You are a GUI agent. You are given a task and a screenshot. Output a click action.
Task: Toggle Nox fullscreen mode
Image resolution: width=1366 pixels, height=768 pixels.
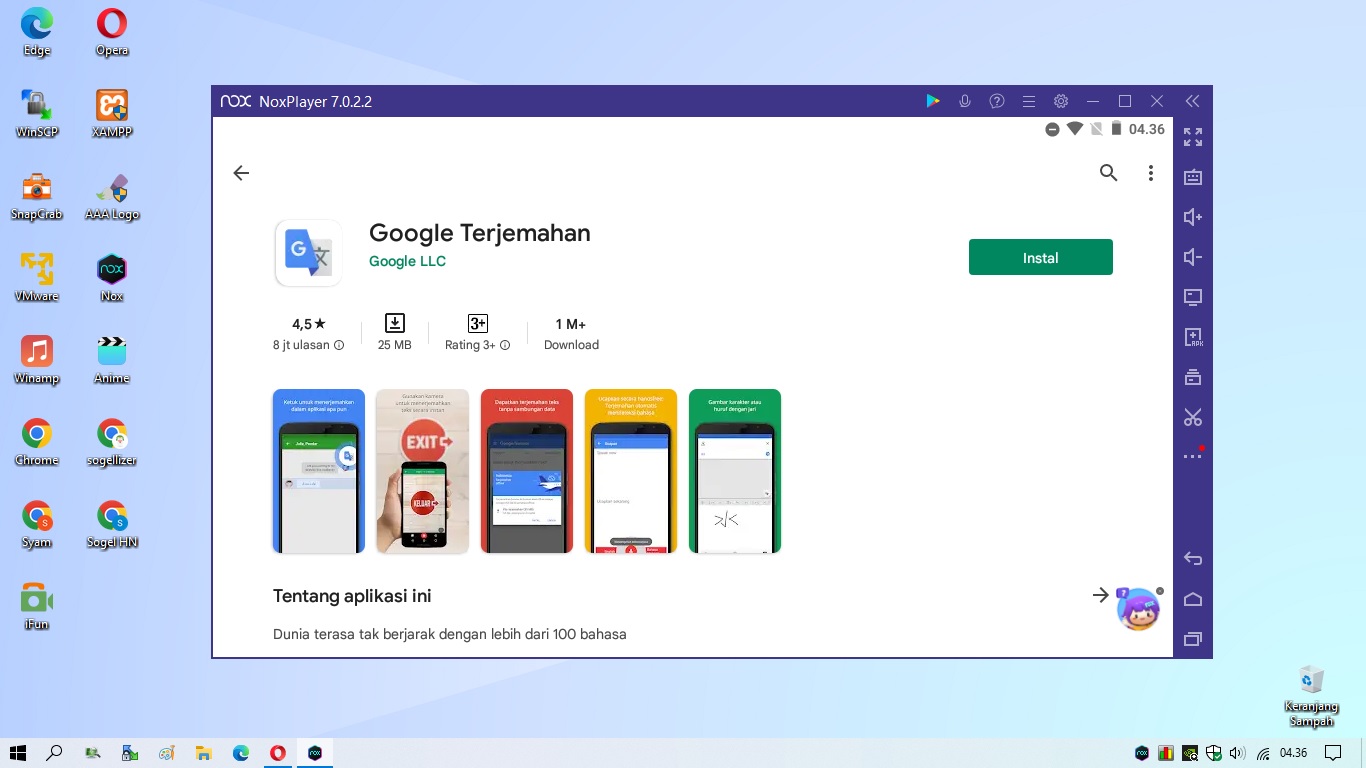pyautogui.click(x=1193, y=137)
